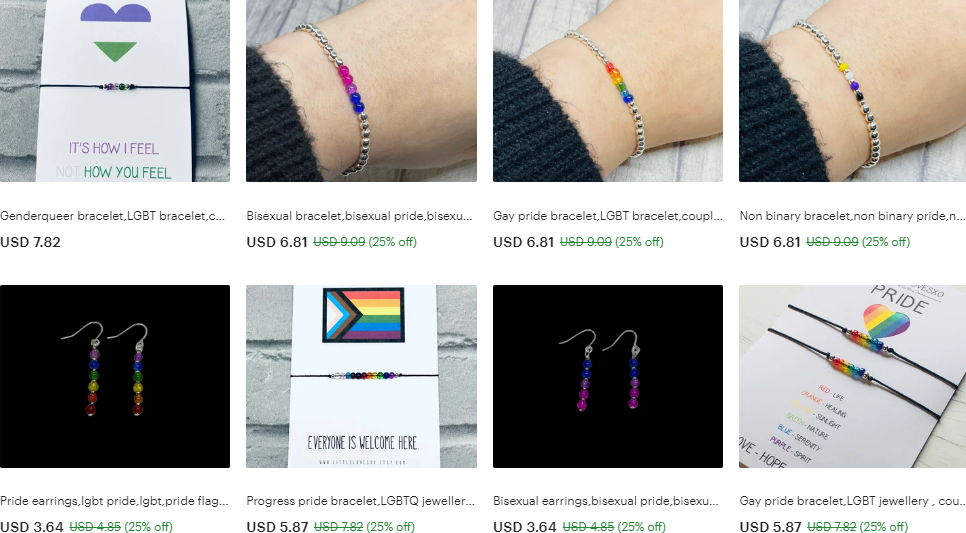Open the Genderqueer bracelet product image
Screen dimensions: 966x533
click(x=115, y=91)
